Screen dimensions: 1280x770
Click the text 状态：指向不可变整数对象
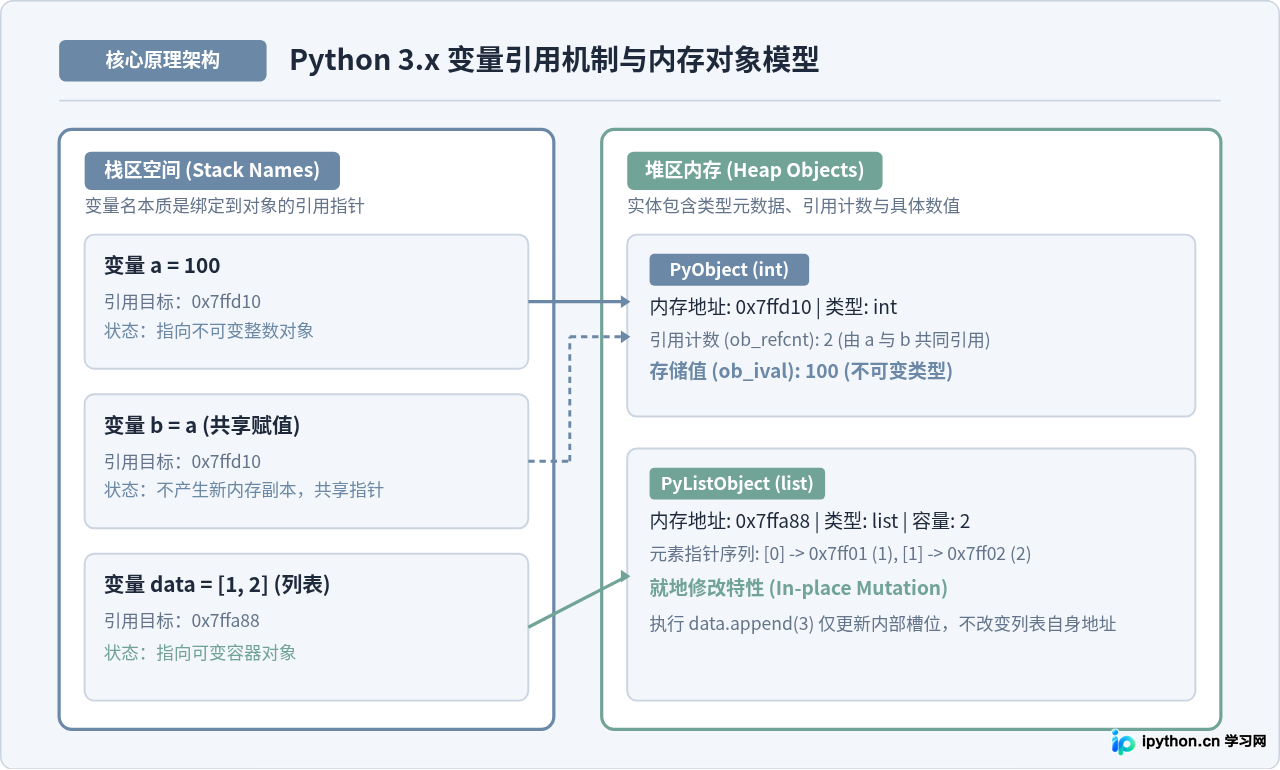point(209,330)
